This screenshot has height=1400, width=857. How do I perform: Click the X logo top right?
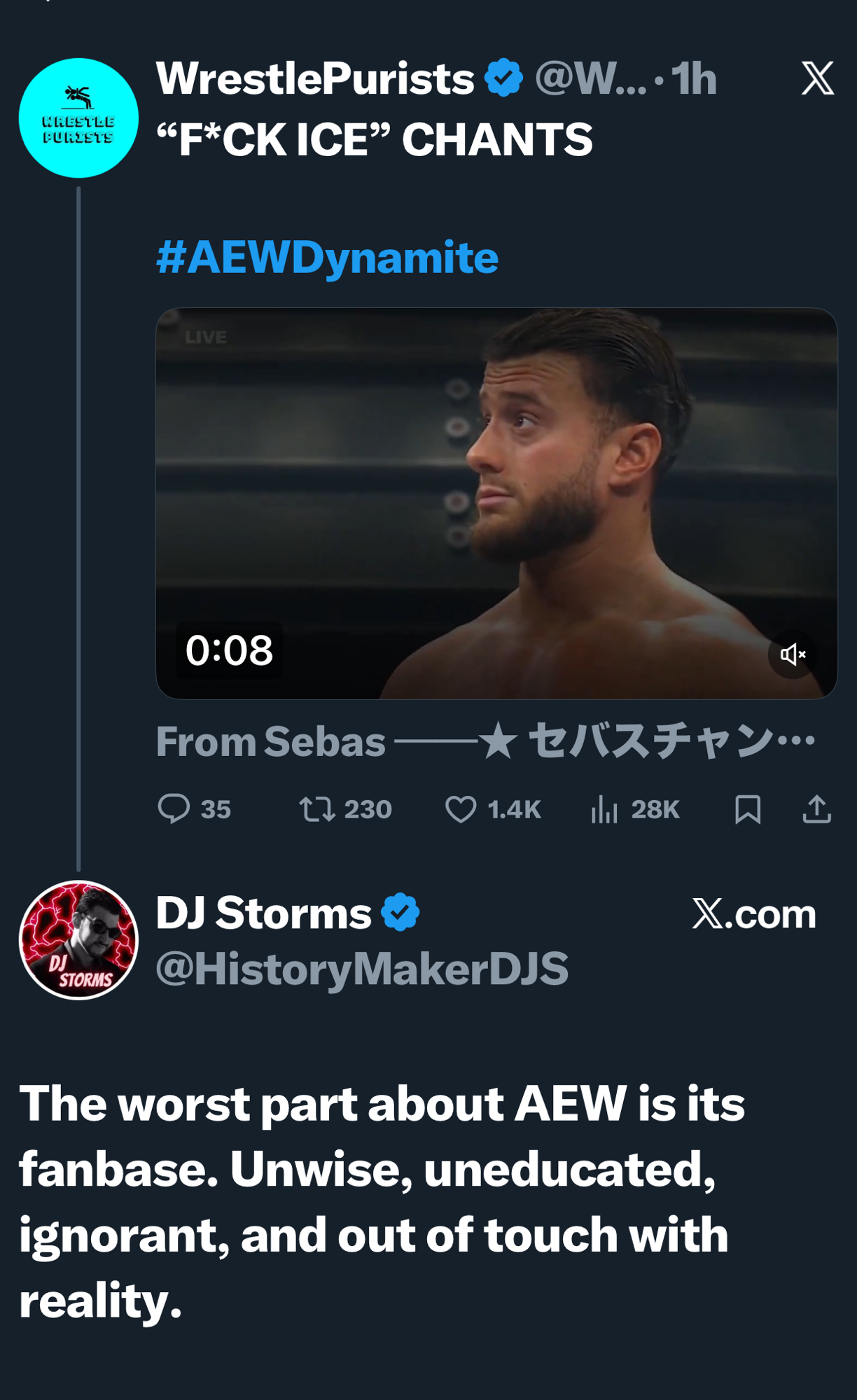click(817, 78)
